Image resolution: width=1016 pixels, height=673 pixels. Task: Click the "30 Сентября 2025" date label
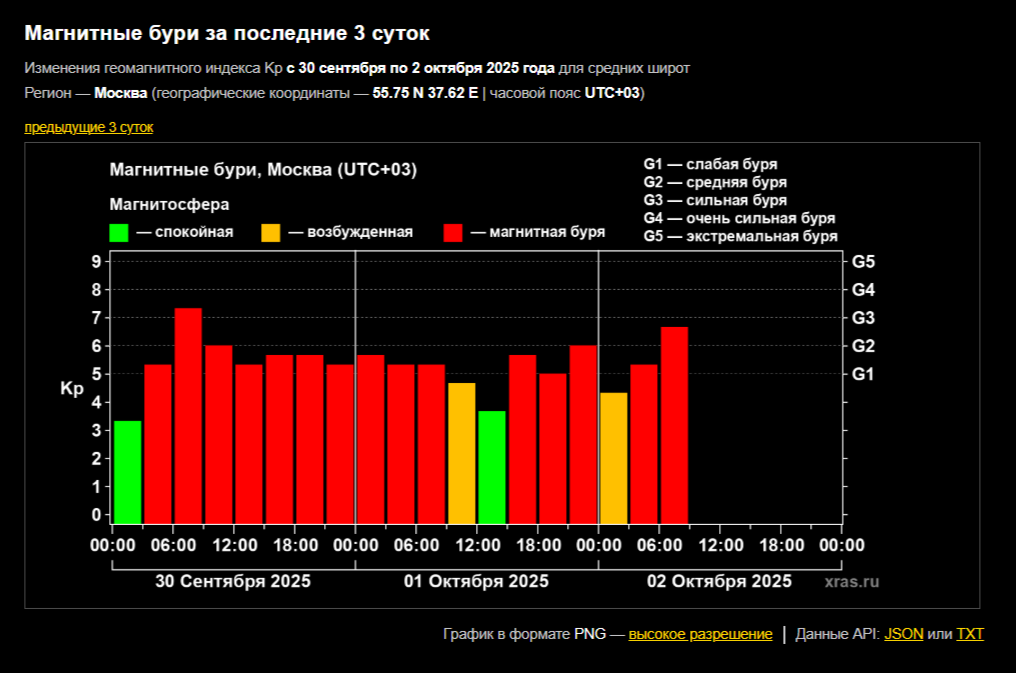click(232, 581)
